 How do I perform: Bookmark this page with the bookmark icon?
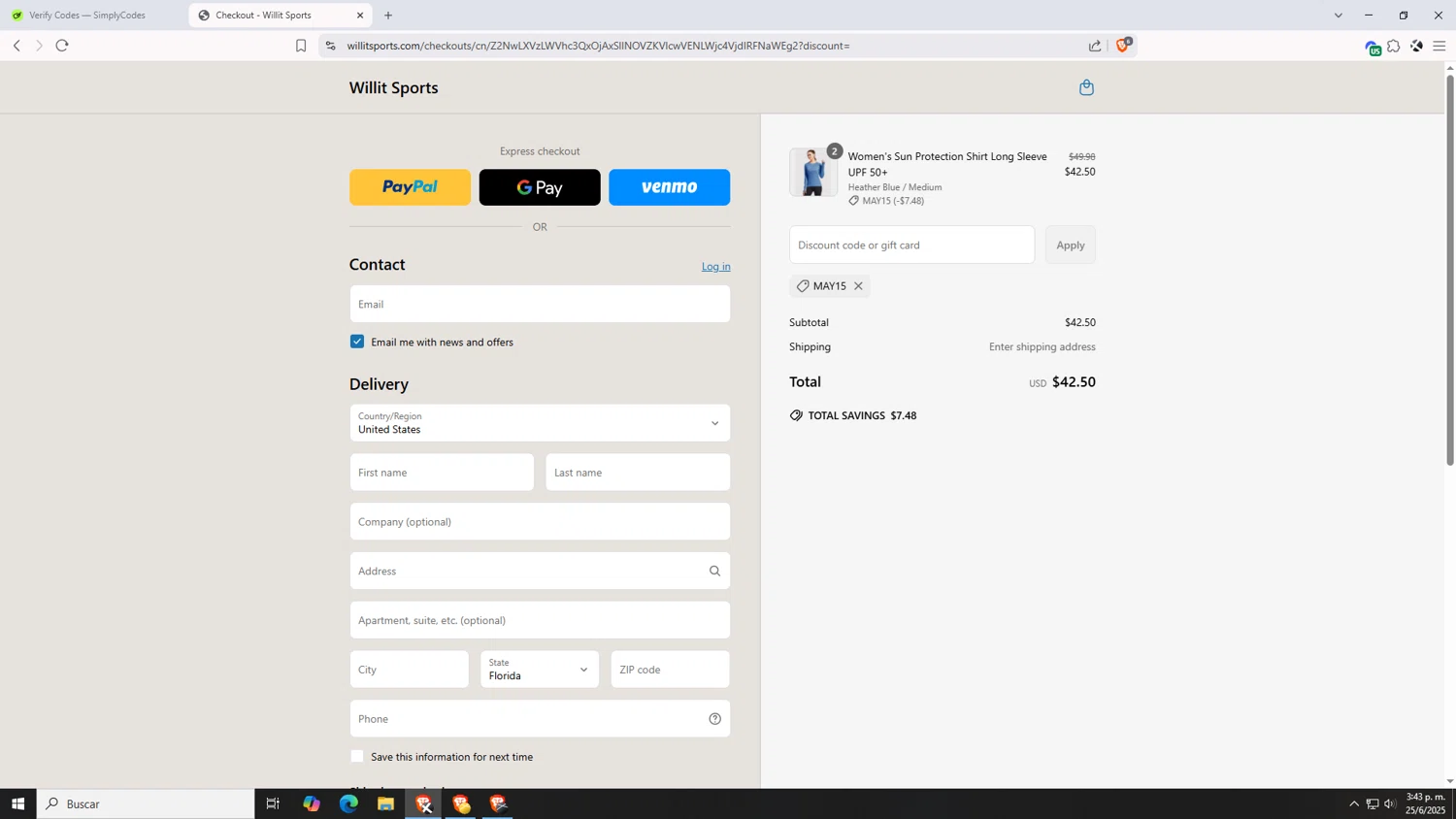click(301, 46)
